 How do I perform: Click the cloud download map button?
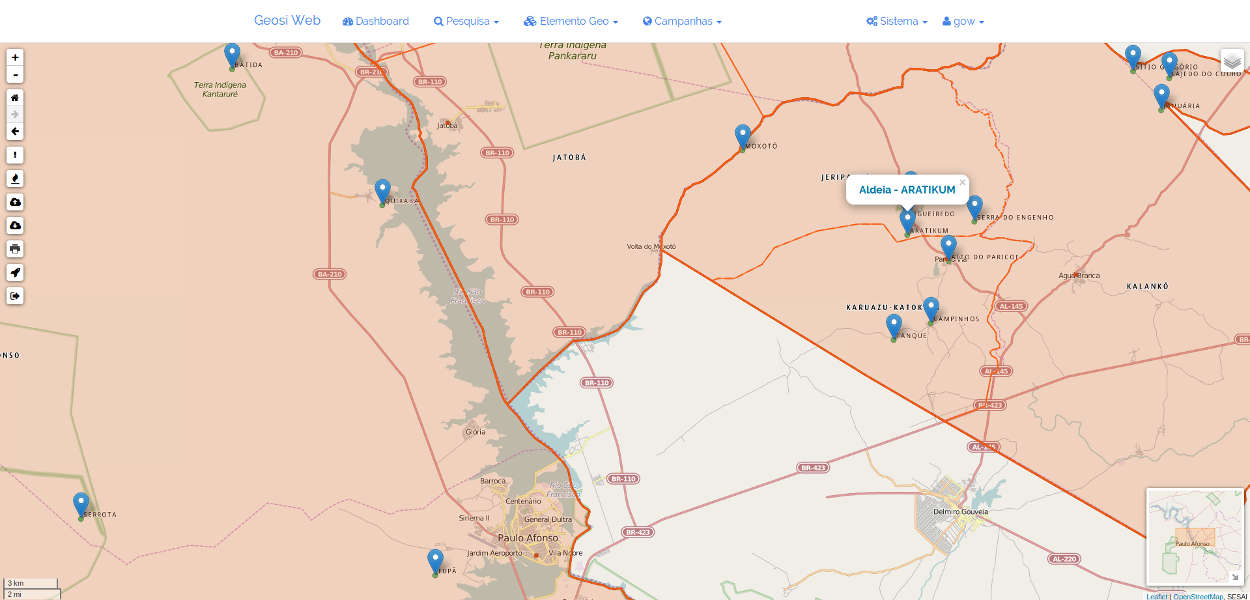[15, 225]
